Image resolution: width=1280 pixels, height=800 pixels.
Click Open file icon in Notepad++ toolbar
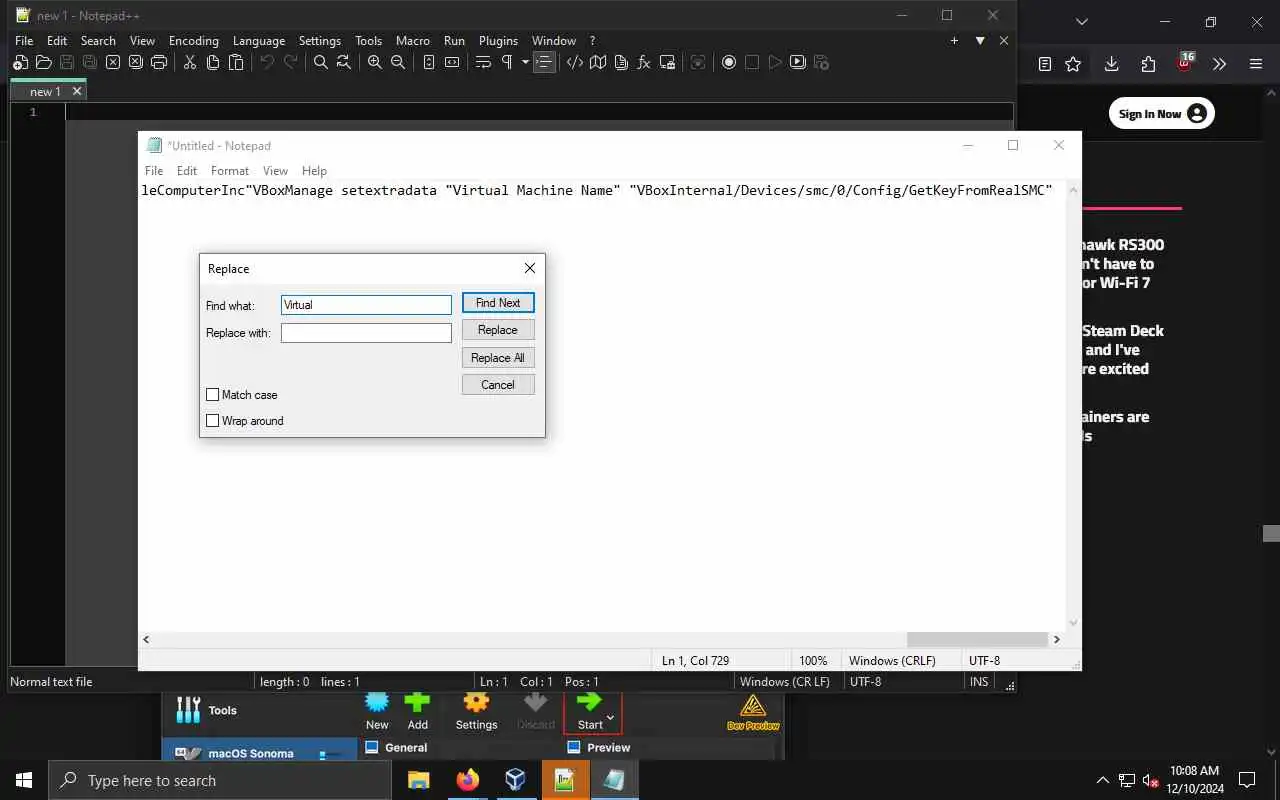pyautogui.click(x=43, y=62)
